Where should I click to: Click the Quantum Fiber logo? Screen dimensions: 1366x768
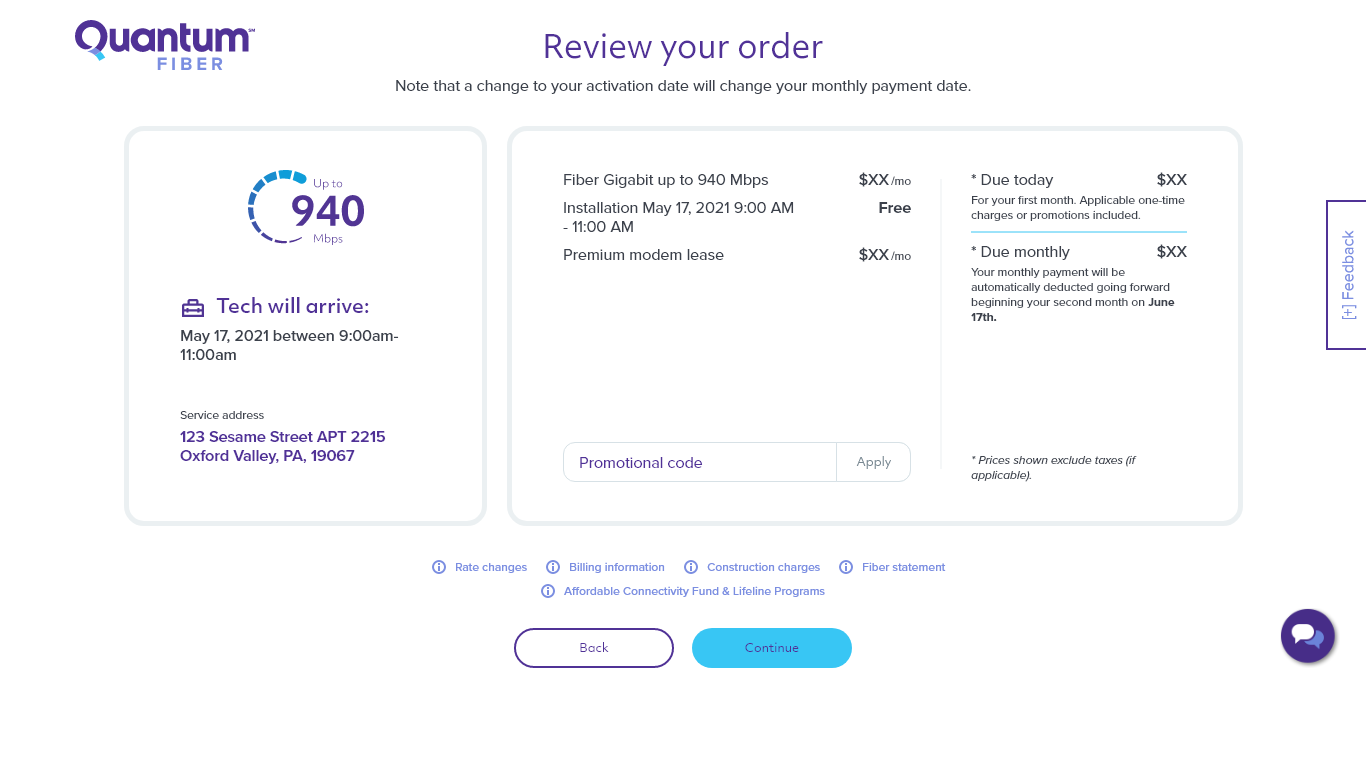coord(165,45)
